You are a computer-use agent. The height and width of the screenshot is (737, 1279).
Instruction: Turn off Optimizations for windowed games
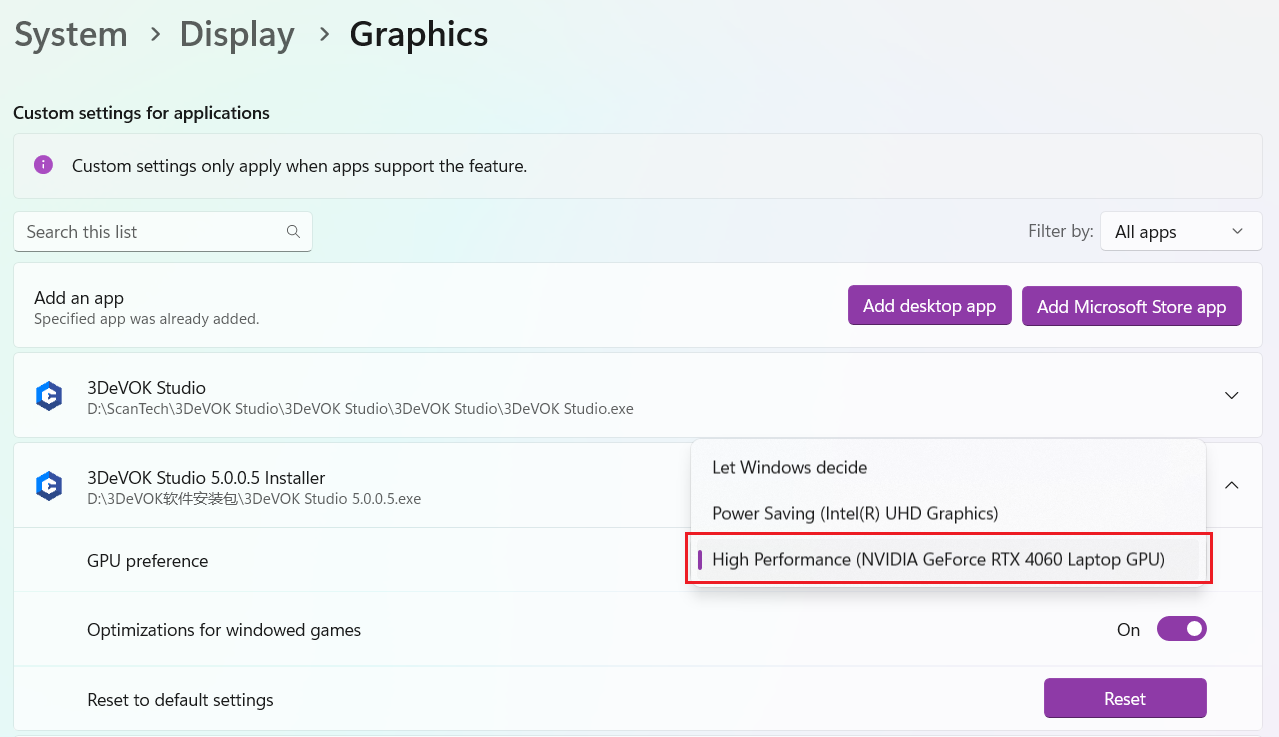(1181, 629)
